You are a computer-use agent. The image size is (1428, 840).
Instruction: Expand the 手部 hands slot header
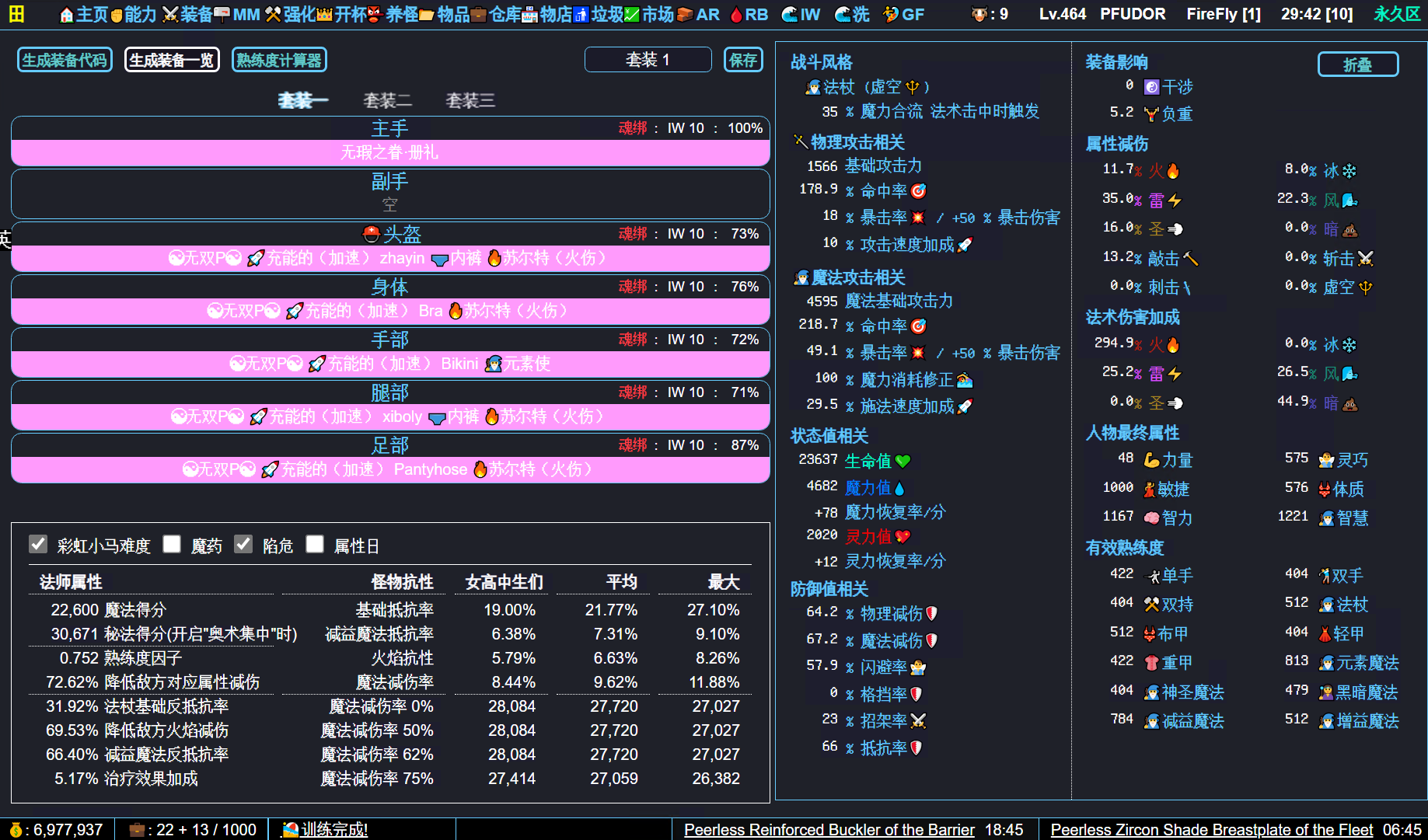click(390, 340)
